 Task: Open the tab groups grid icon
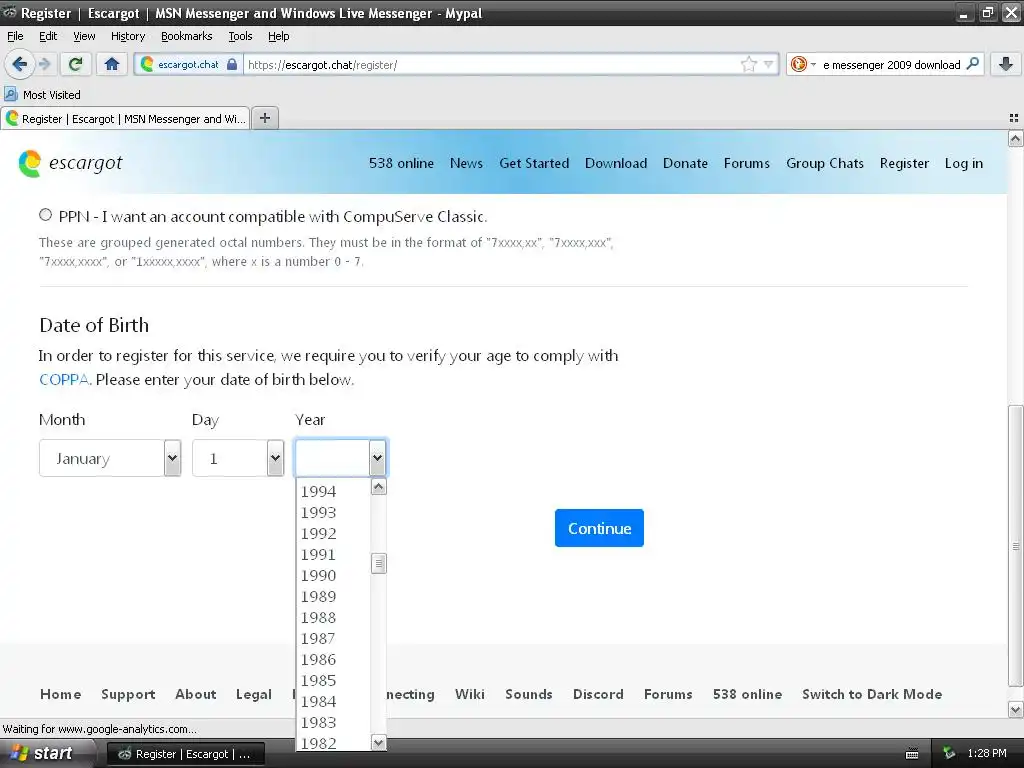coord(1014,118)
